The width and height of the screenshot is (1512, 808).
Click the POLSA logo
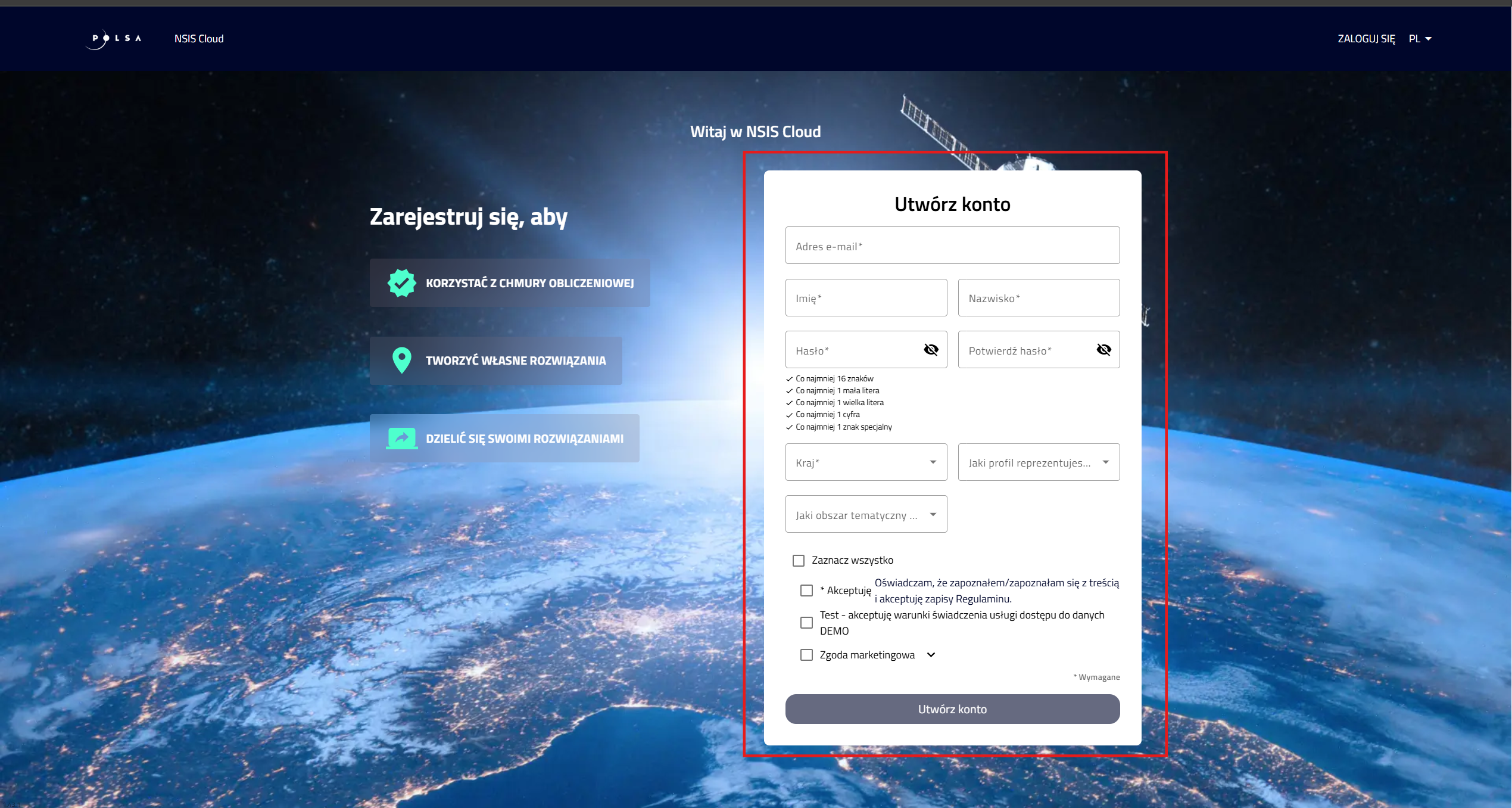(x=114, y=38)
